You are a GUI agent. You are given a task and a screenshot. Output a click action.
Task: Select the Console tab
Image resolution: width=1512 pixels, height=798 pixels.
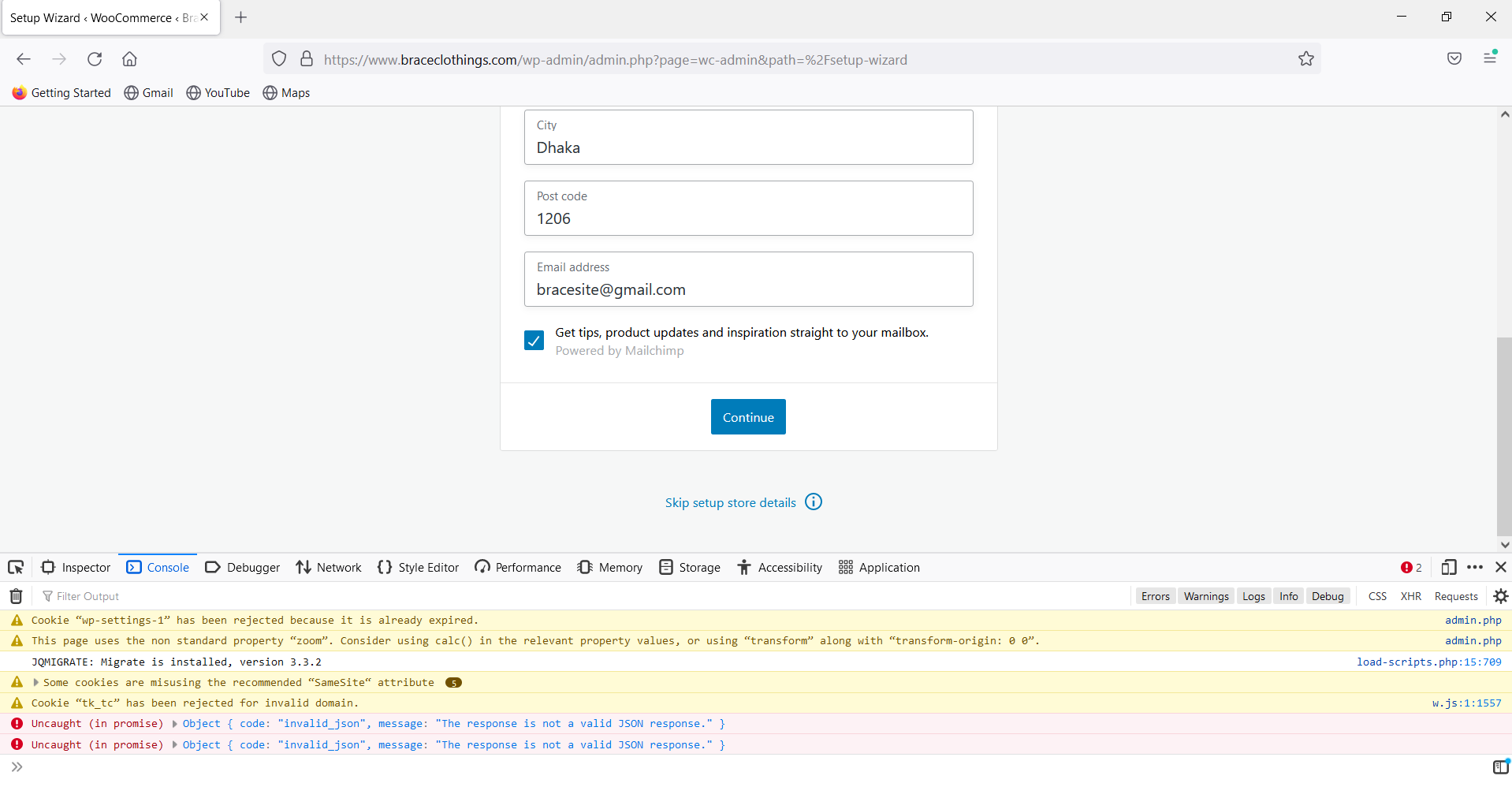coord(158,568)
